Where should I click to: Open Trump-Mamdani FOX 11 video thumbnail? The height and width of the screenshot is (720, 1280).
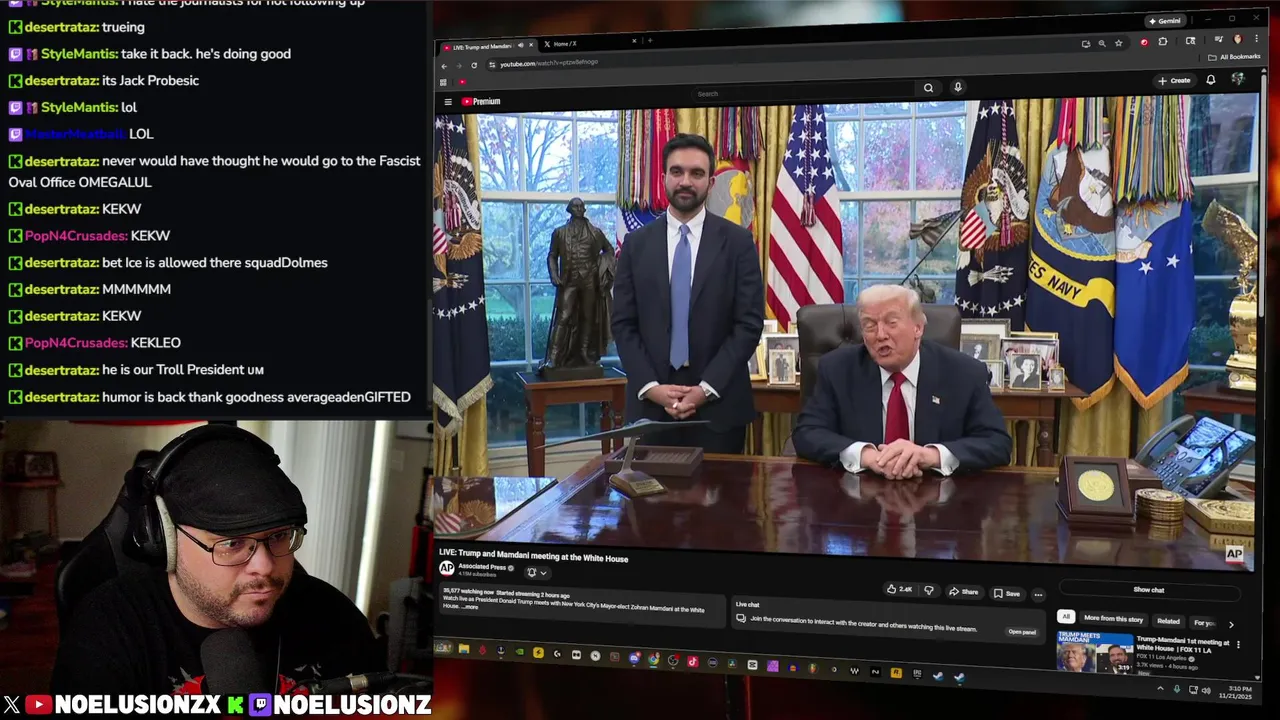pos(1095,652)
